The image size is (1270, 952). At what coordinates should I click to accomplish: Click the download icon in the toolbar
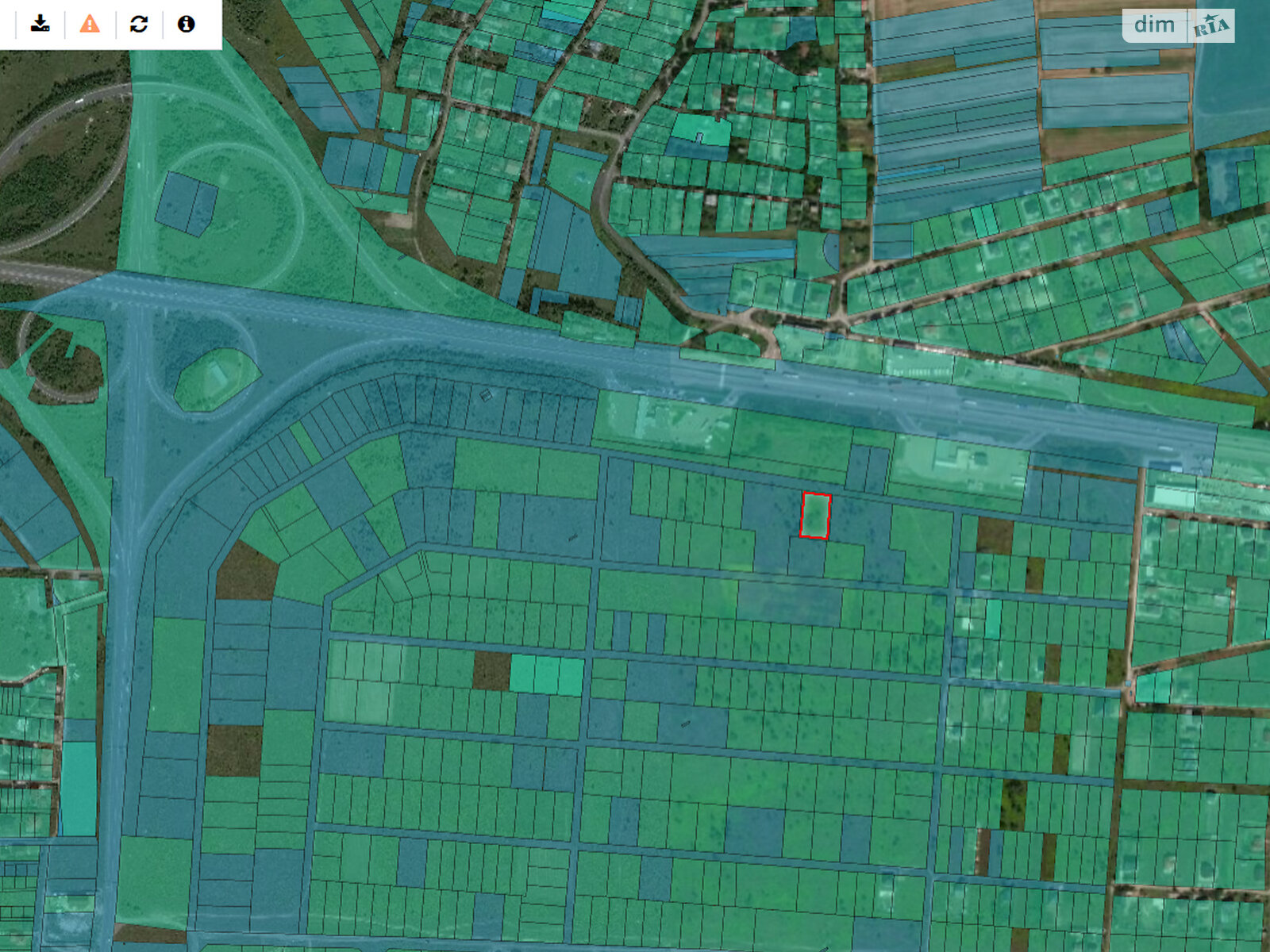click(x=40, y=24)
